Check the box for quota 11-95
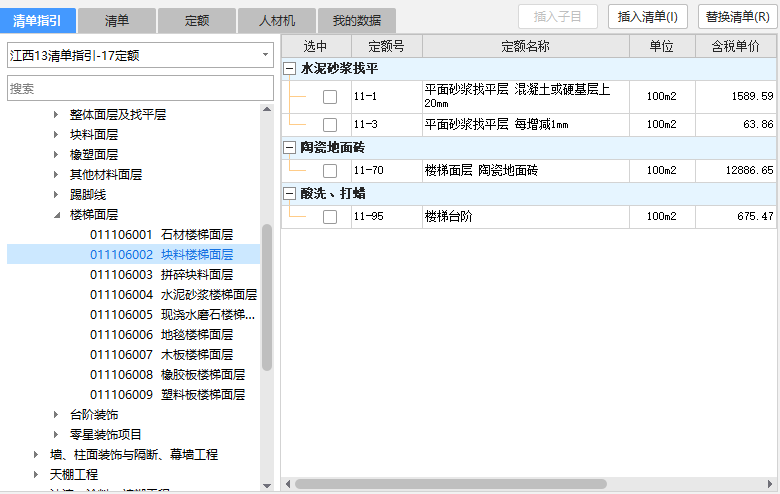This screenshot has height=494, width=780. tap(330, 216)
